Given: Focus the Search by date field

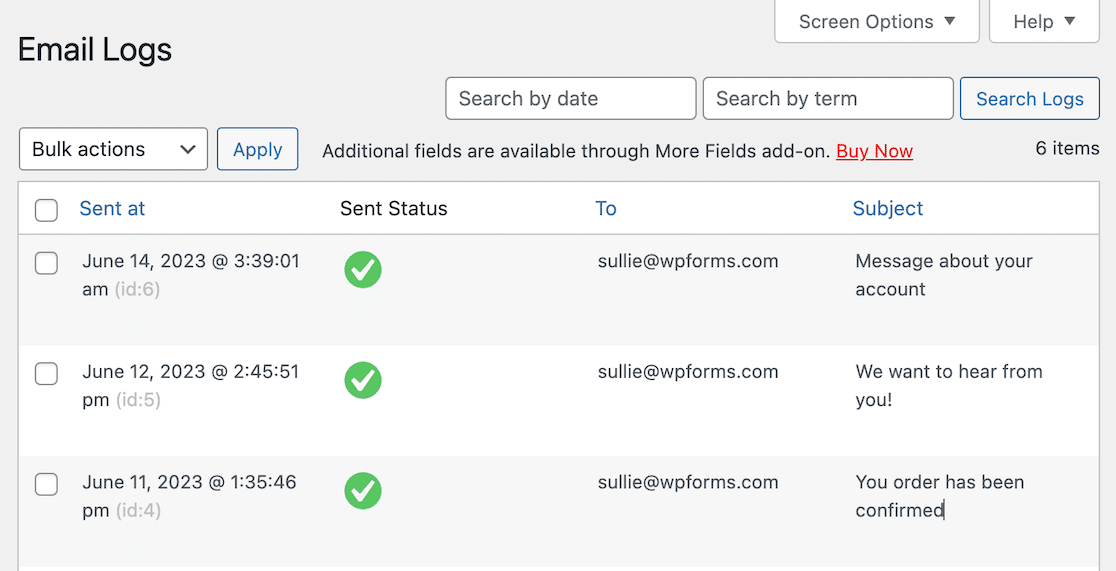Looking at the screenshot, I should tap(570, 99).
